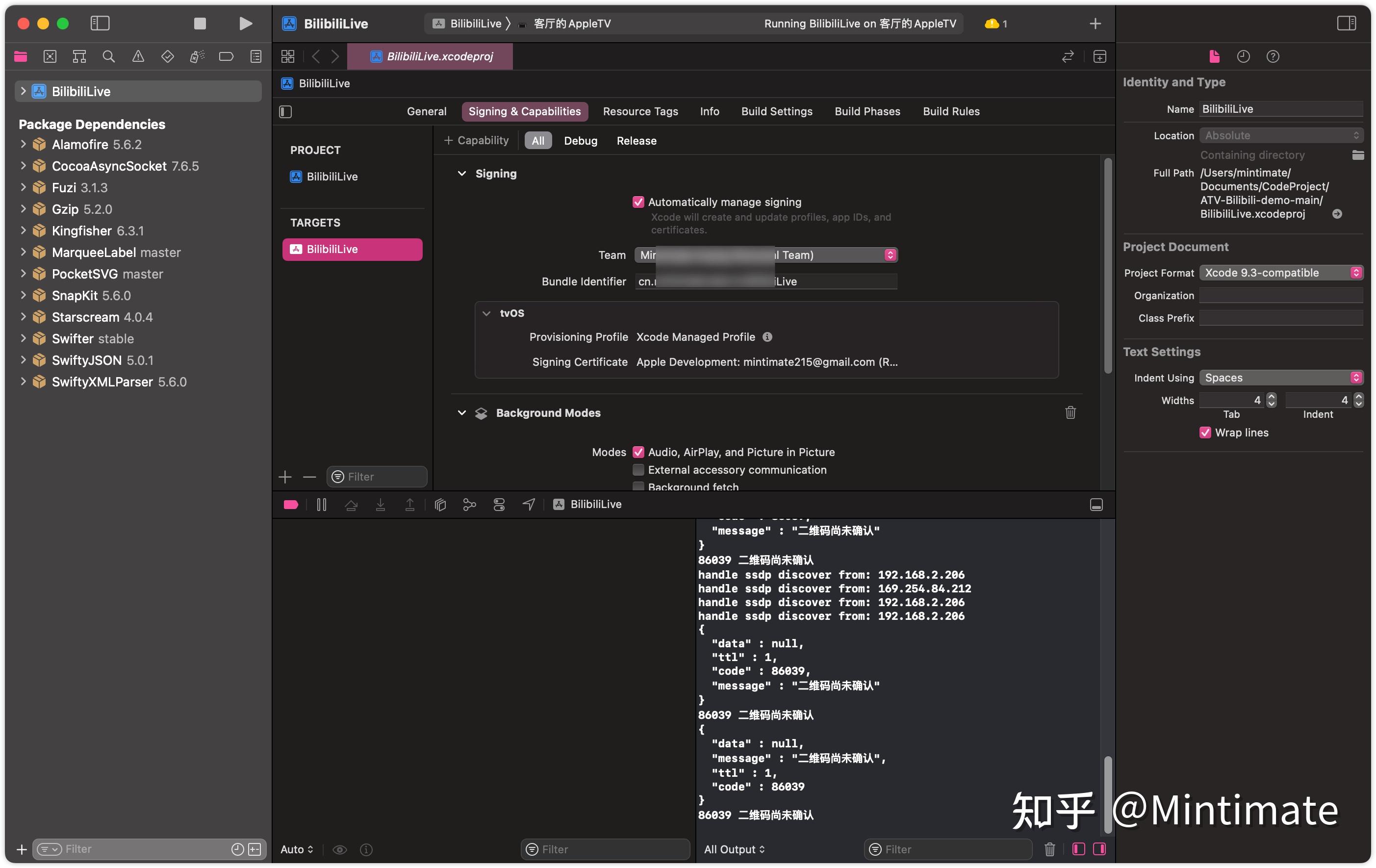This screenshot has width=1376, height=868.
Task: Open the Memory Graph Debugger icon
Action: pyautogui.click(x=470, y=505)
